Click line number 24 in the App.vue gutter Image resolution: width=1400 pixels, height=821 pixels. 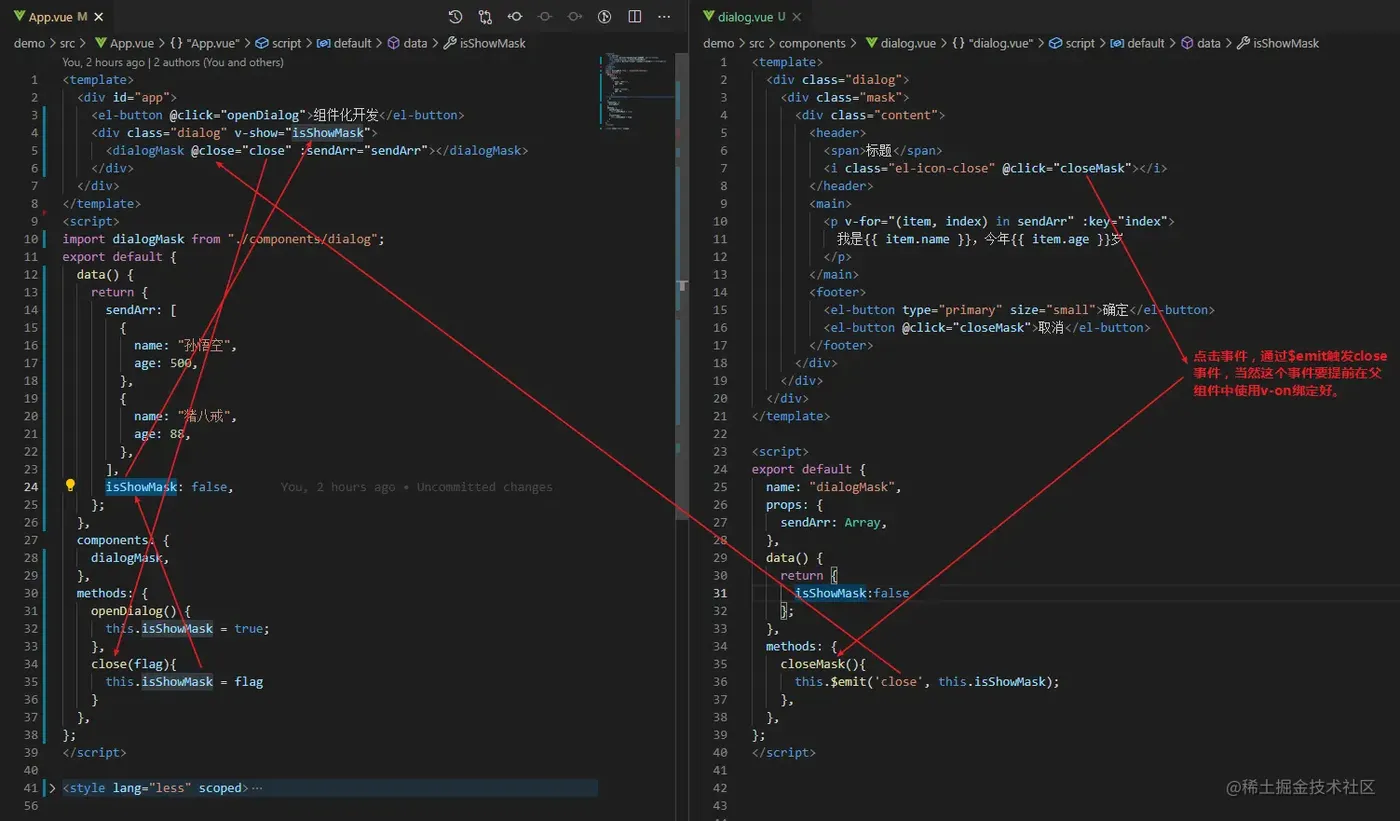click(x=31, y=486)
